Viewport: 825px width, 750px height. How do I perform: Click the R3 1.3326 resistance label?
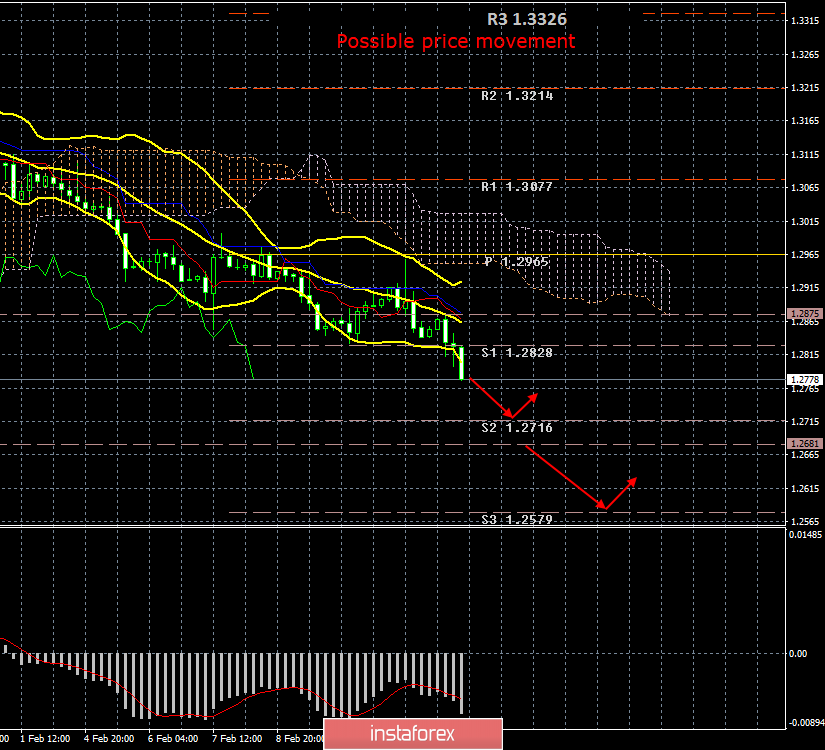tap(527, 19)
